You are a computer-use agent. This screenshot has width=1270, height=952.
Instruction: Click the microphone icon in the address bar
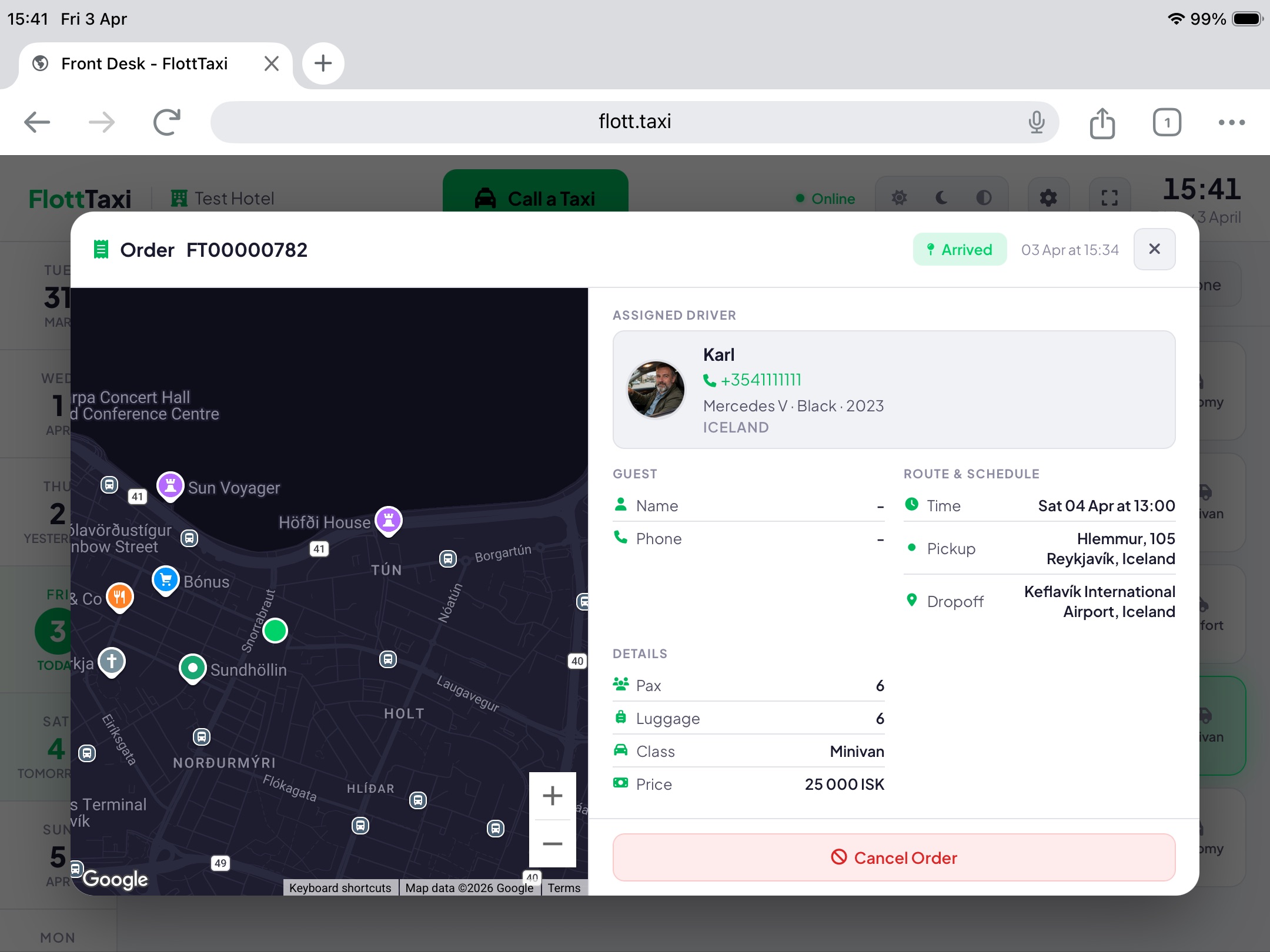point(1037,122)
